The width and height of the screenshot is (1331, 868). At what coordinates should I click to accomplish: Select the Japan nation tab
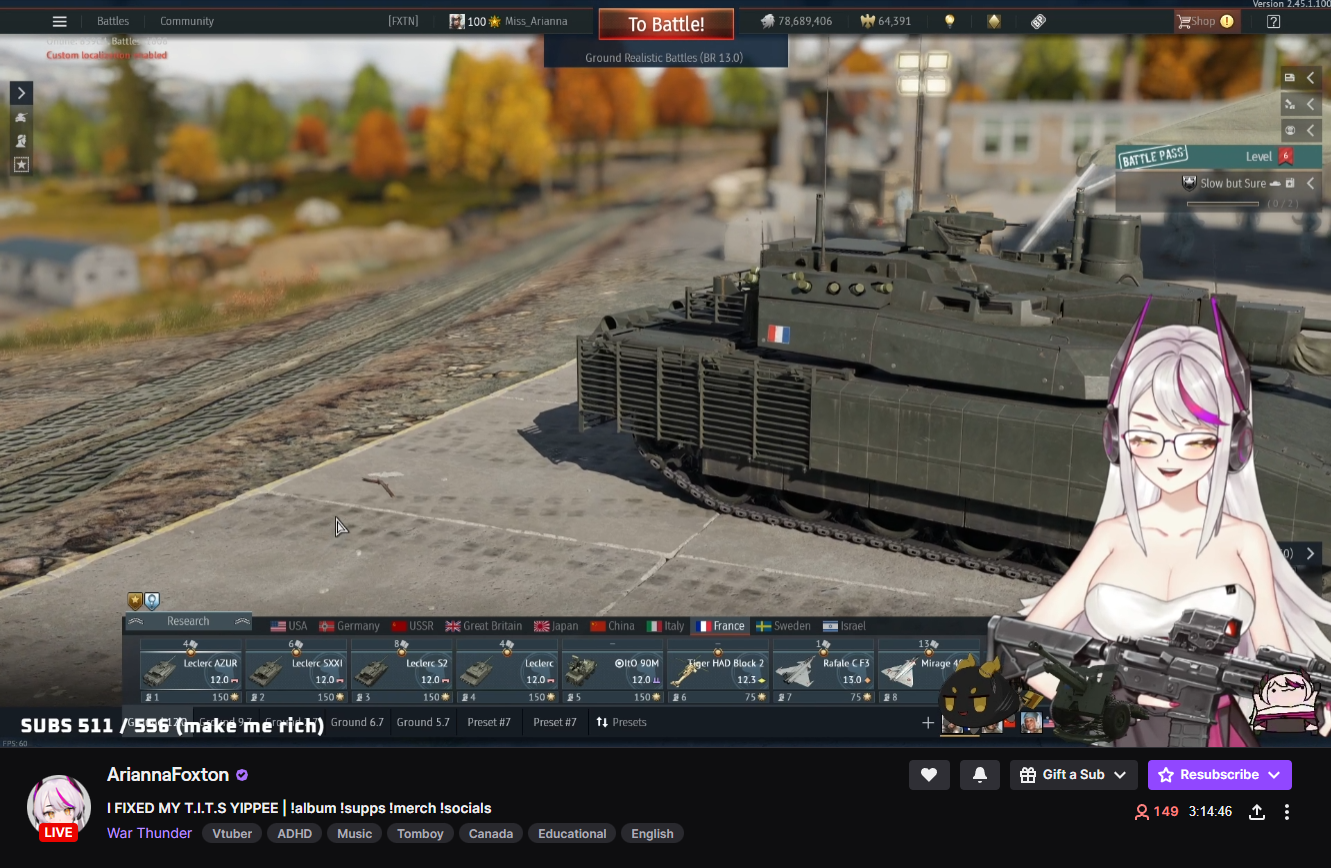tap(556, 626)
